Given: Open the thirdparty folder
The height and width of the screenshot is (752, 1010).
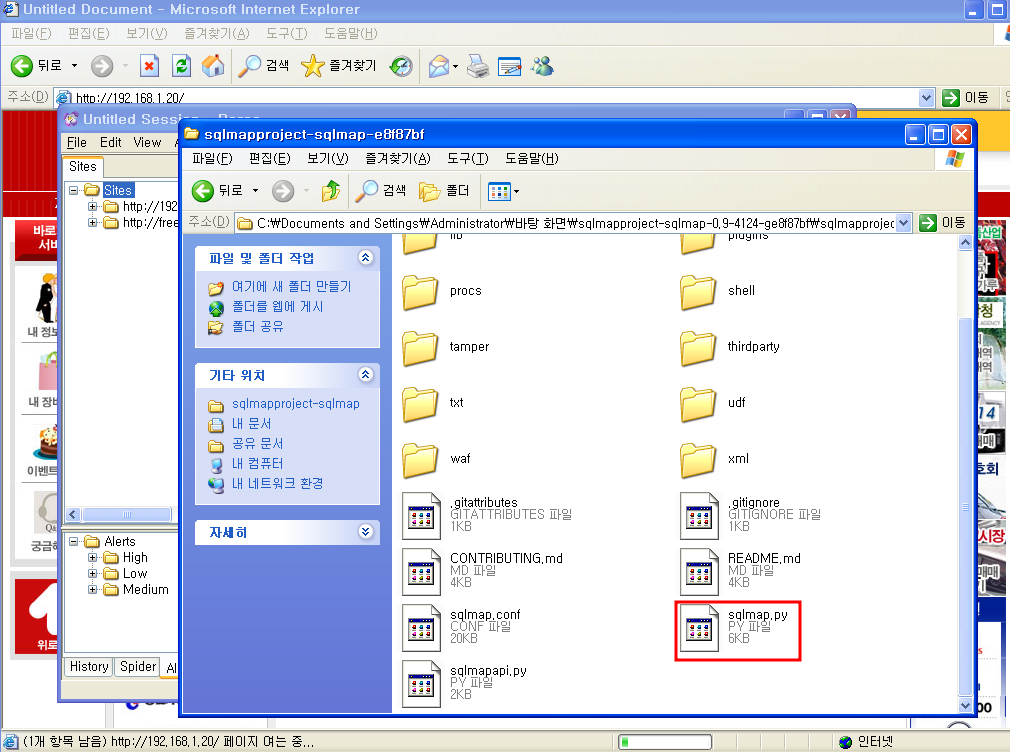Looking at the screenshot, I should [x=698, y=348].
